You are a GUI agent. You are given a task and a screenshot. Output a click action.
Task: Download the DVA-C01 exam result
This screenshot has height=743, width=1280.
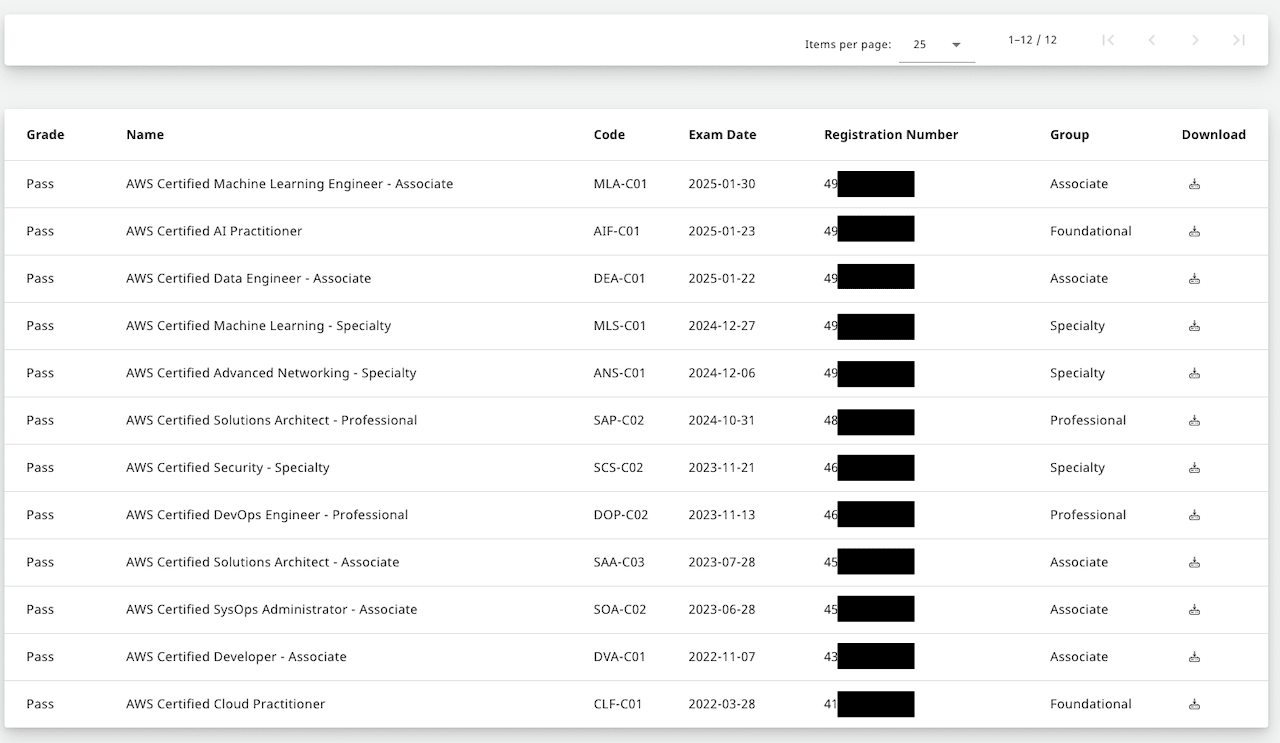[x=1194, y=657]
